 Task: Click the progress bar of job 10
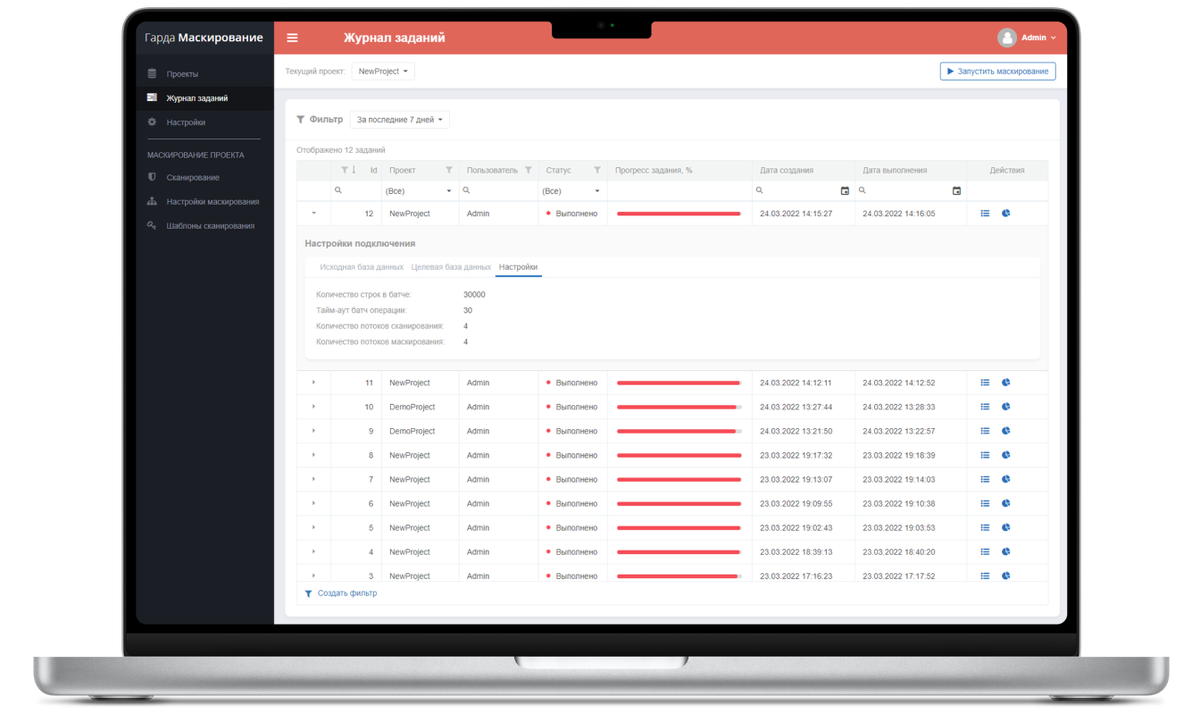point(679,407)
